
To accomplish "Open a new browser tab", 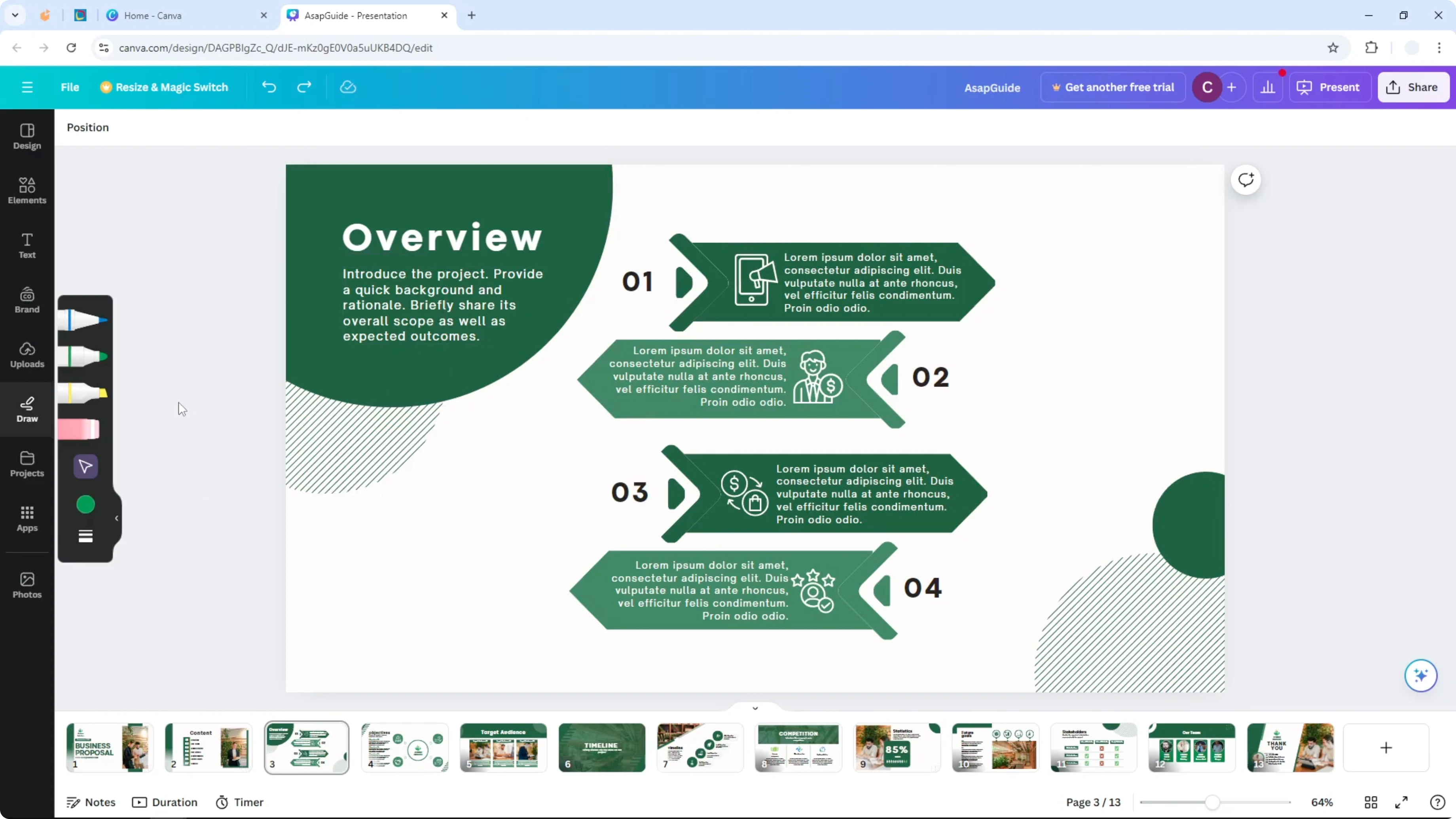I will click(x=471, y=15).
